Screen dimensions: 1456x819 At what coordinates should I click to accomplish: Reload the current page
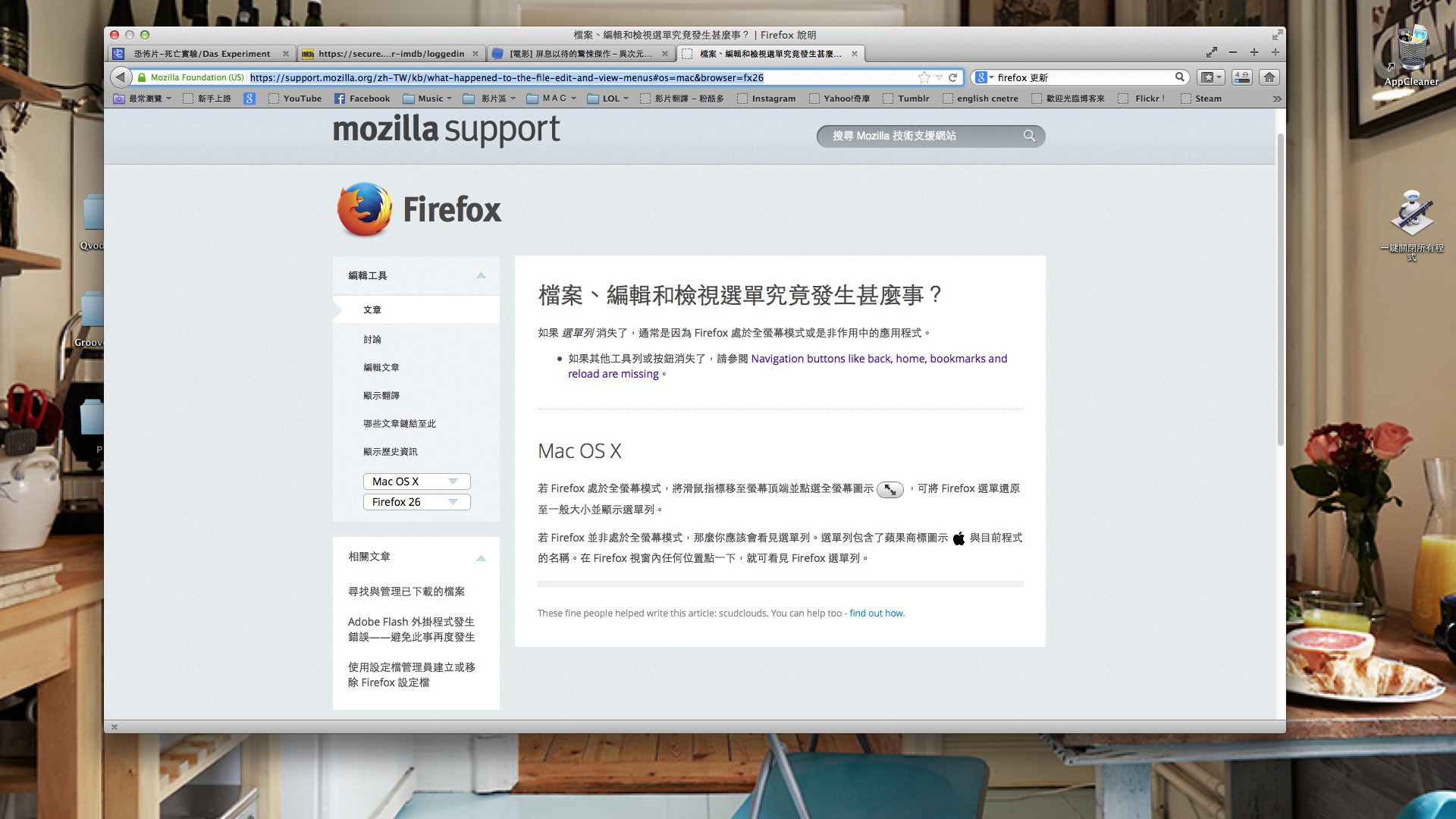(x=952, y=77)
